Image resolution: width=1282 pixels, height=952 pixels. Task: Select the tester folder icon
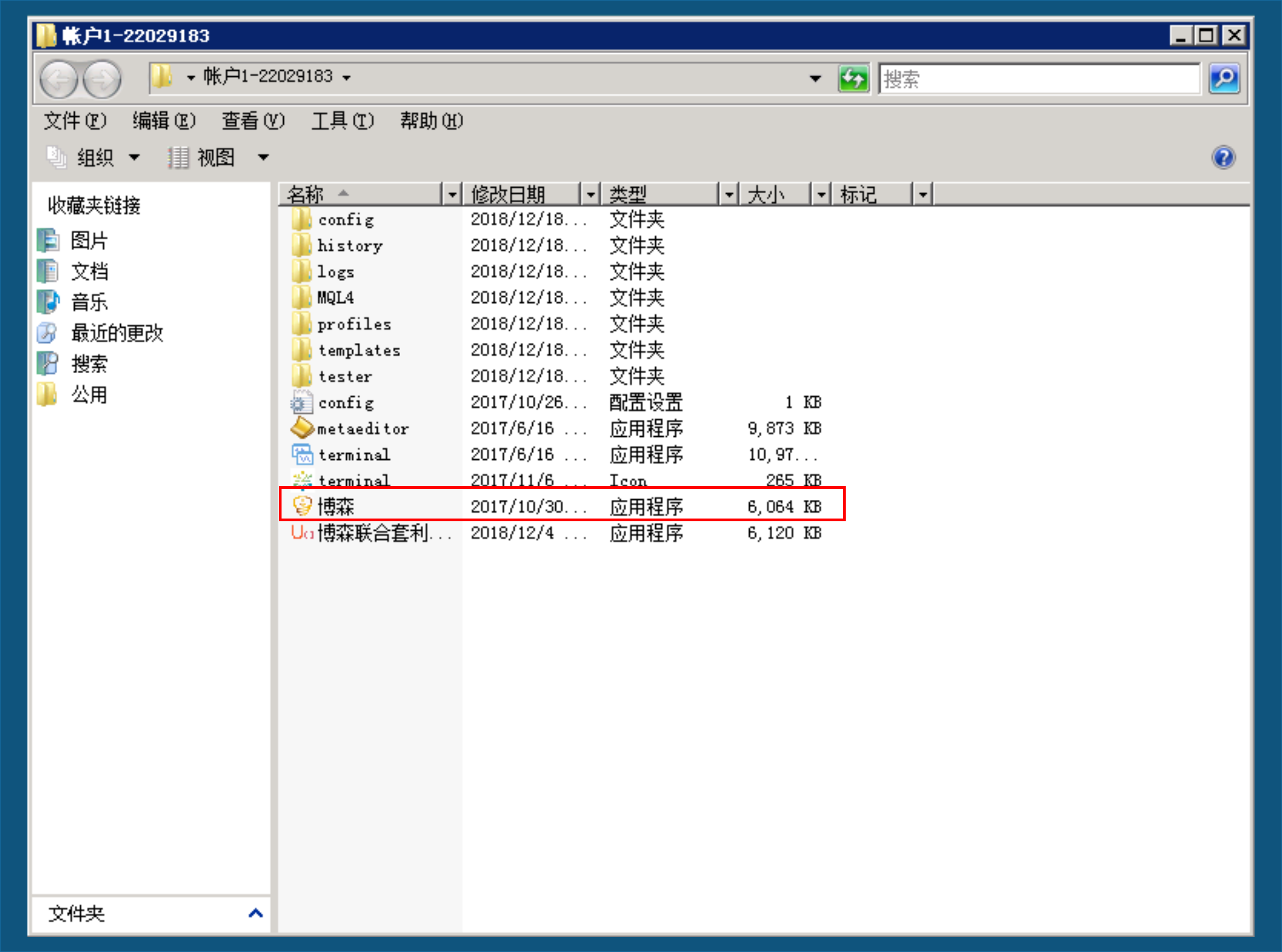301,376
